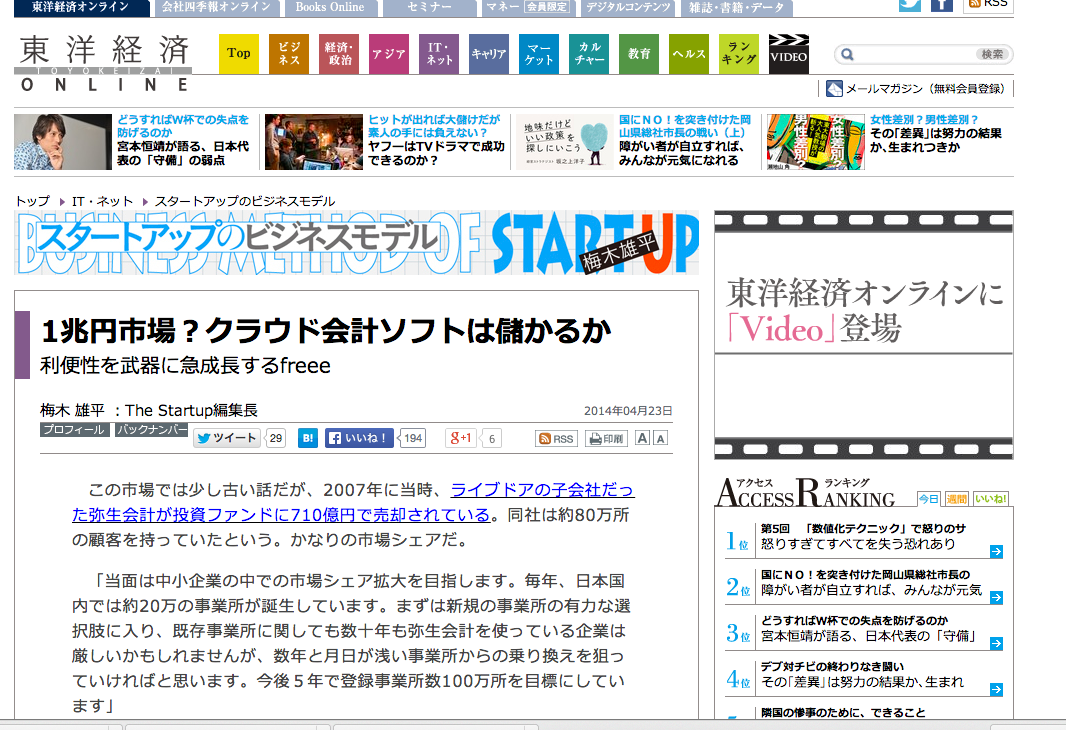This screenshot has width=1066, height=730.
Task: View the author's プロフィール
Action: [x=74, y=430]
